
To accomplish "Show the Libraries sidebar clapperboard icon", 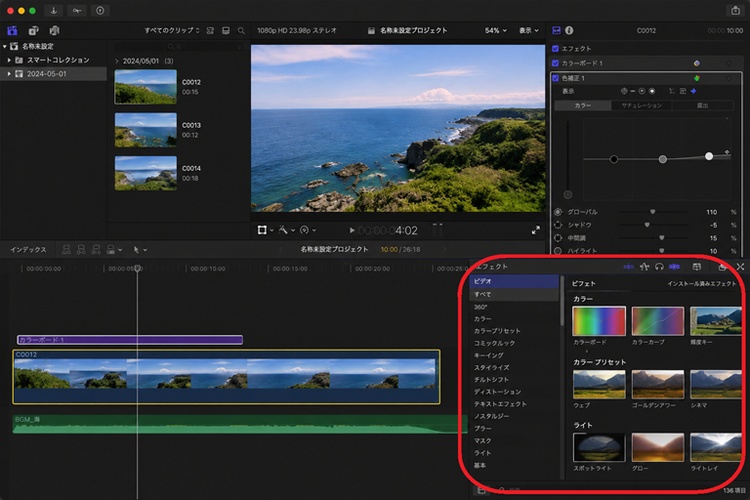I will (x=12, y=31).
